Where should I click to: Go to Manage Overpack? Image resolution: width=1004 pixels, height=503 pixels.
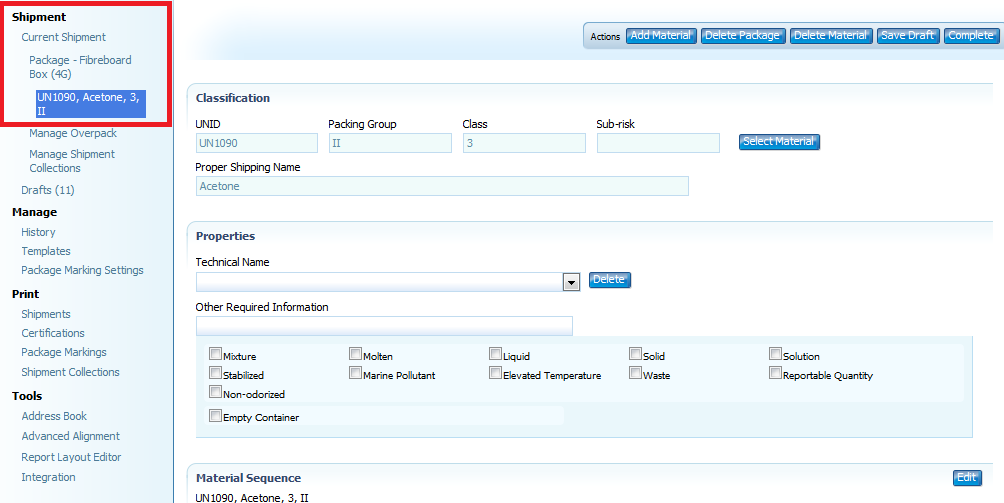(x=73, y=133)
